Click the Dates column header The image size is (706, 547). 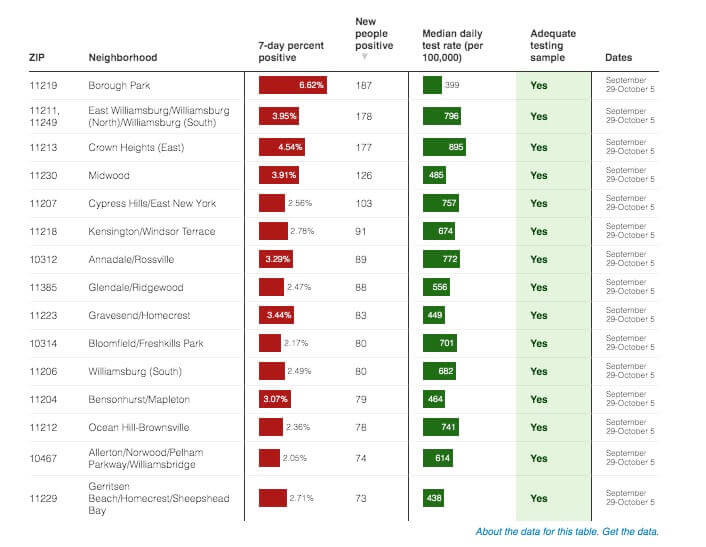[x=619, y=58]
